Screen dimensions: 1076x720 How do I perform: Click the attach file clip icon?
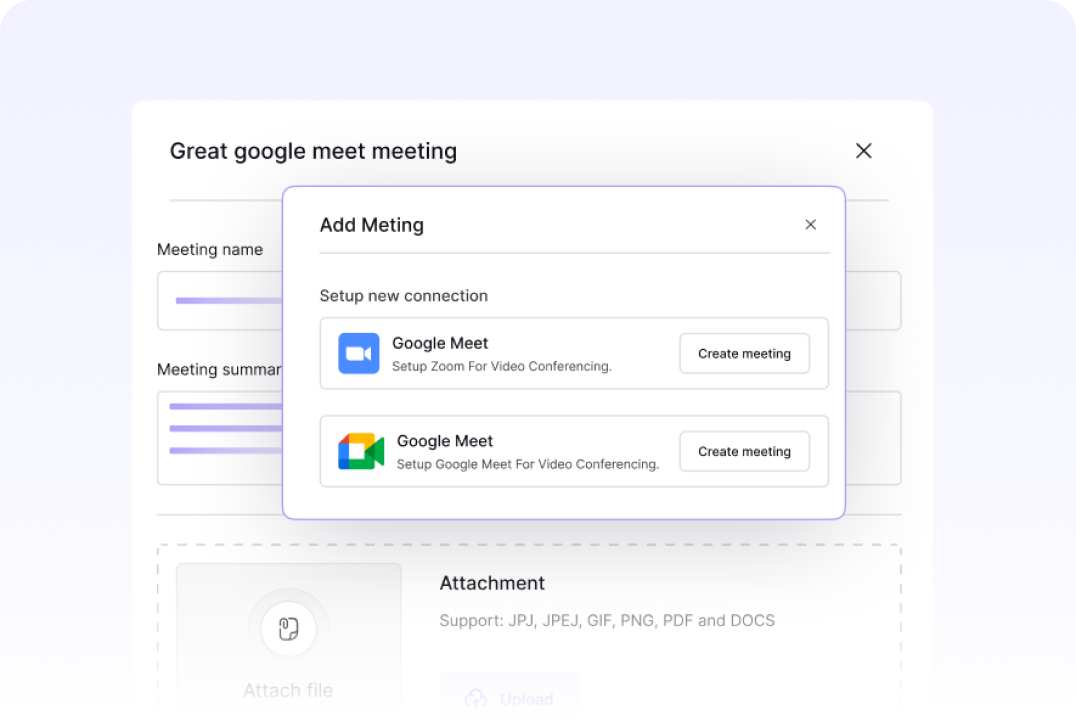pyautogui.click(x=288, y=629)
